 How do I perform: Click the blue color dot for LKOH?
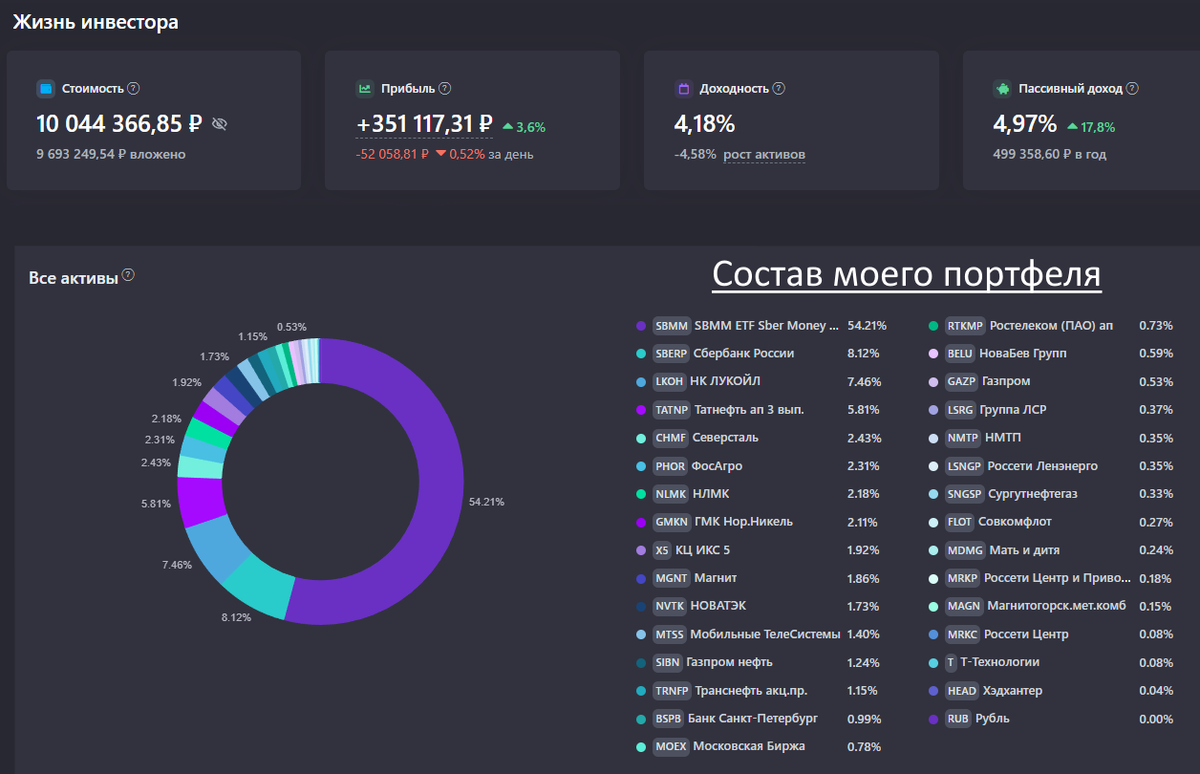click(641, 382)
